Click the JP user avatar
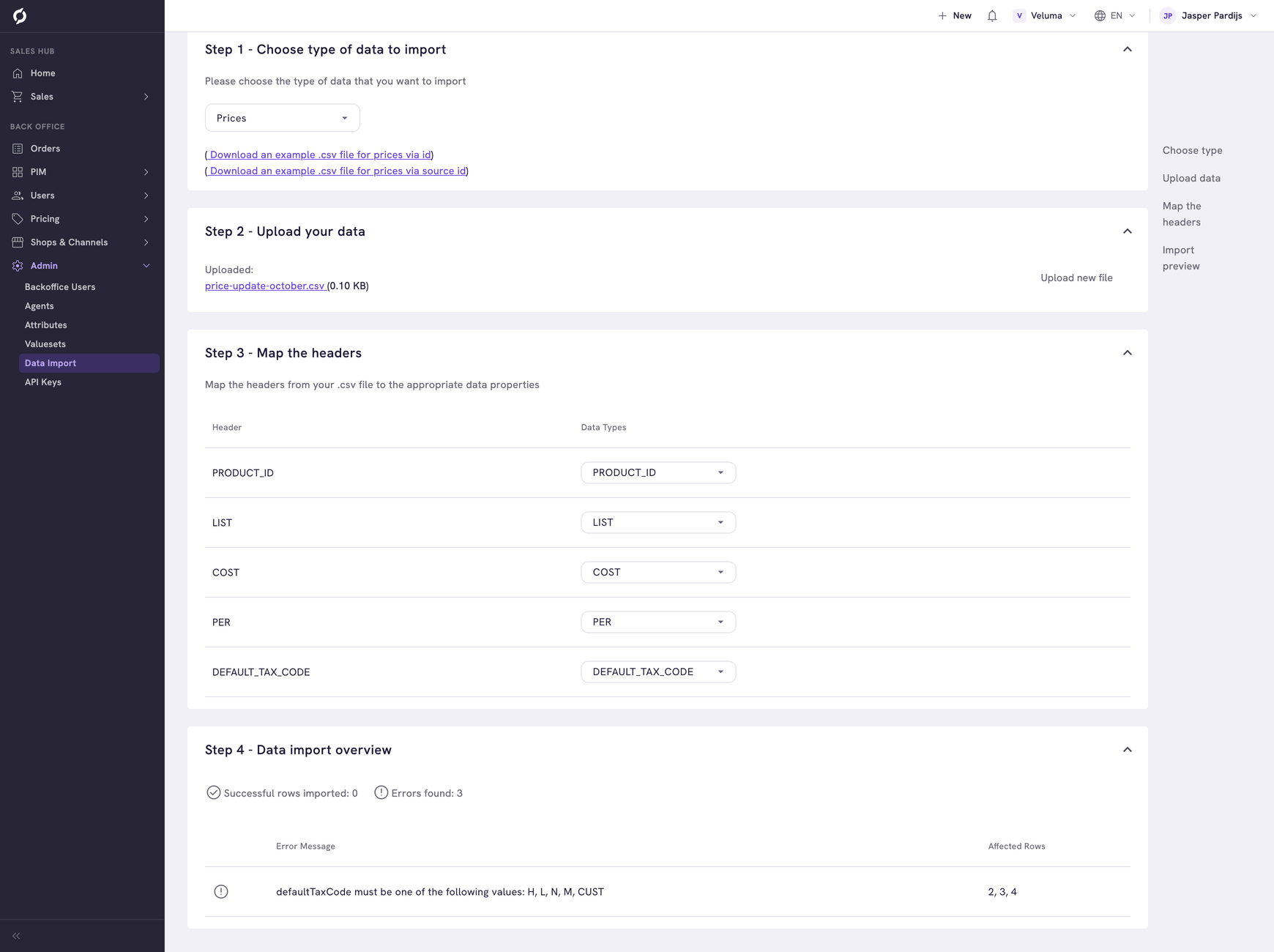1274x952 pixels. click(x=1168, y=15)
